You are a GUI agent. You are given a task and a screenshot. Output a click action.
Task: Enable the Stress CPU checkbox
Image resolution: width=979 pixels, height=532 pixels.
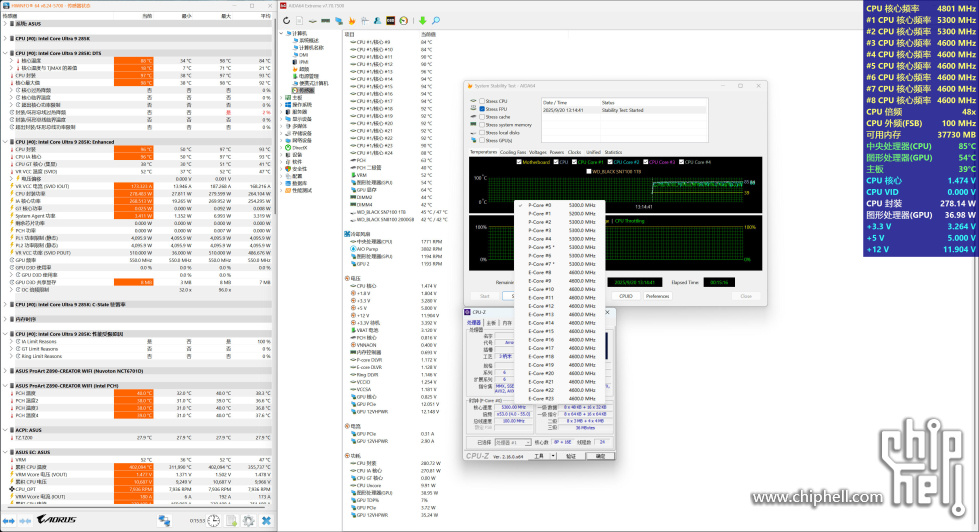coord(480,101)
